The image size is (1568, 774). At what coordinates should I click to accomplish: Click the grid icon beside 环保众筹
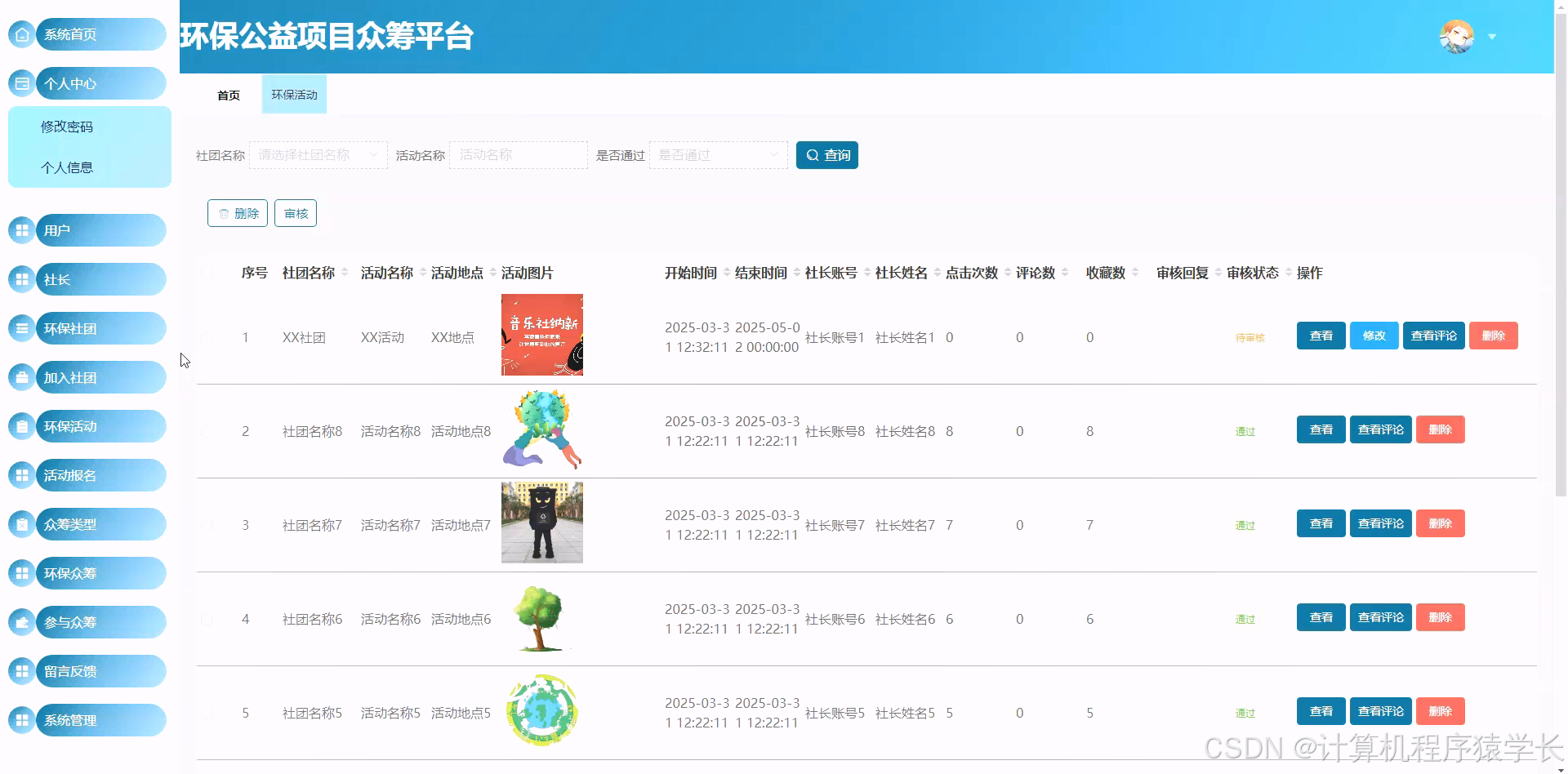(x=22, y=573)
